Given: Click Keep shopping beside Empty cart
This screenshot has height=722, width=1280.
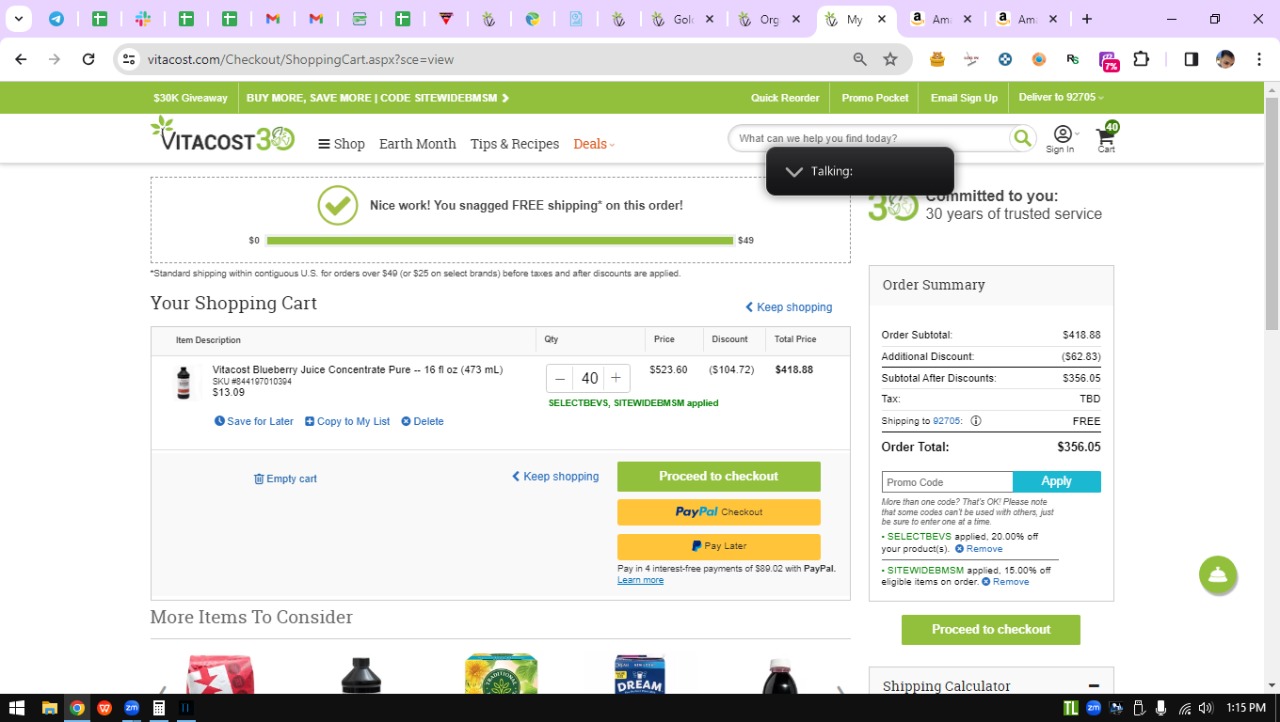Looking at the screenshot, I should pos(555,476).
